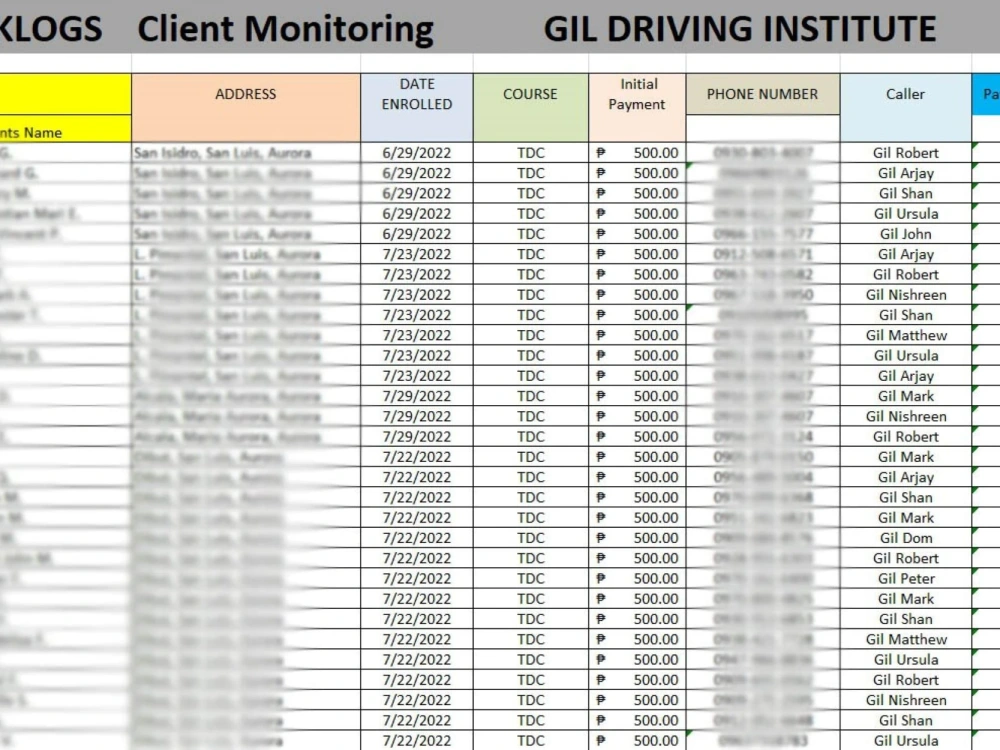Select 500.00 payment in Gil Dom row
This screenshot has height=750, width=1000.
637,538
